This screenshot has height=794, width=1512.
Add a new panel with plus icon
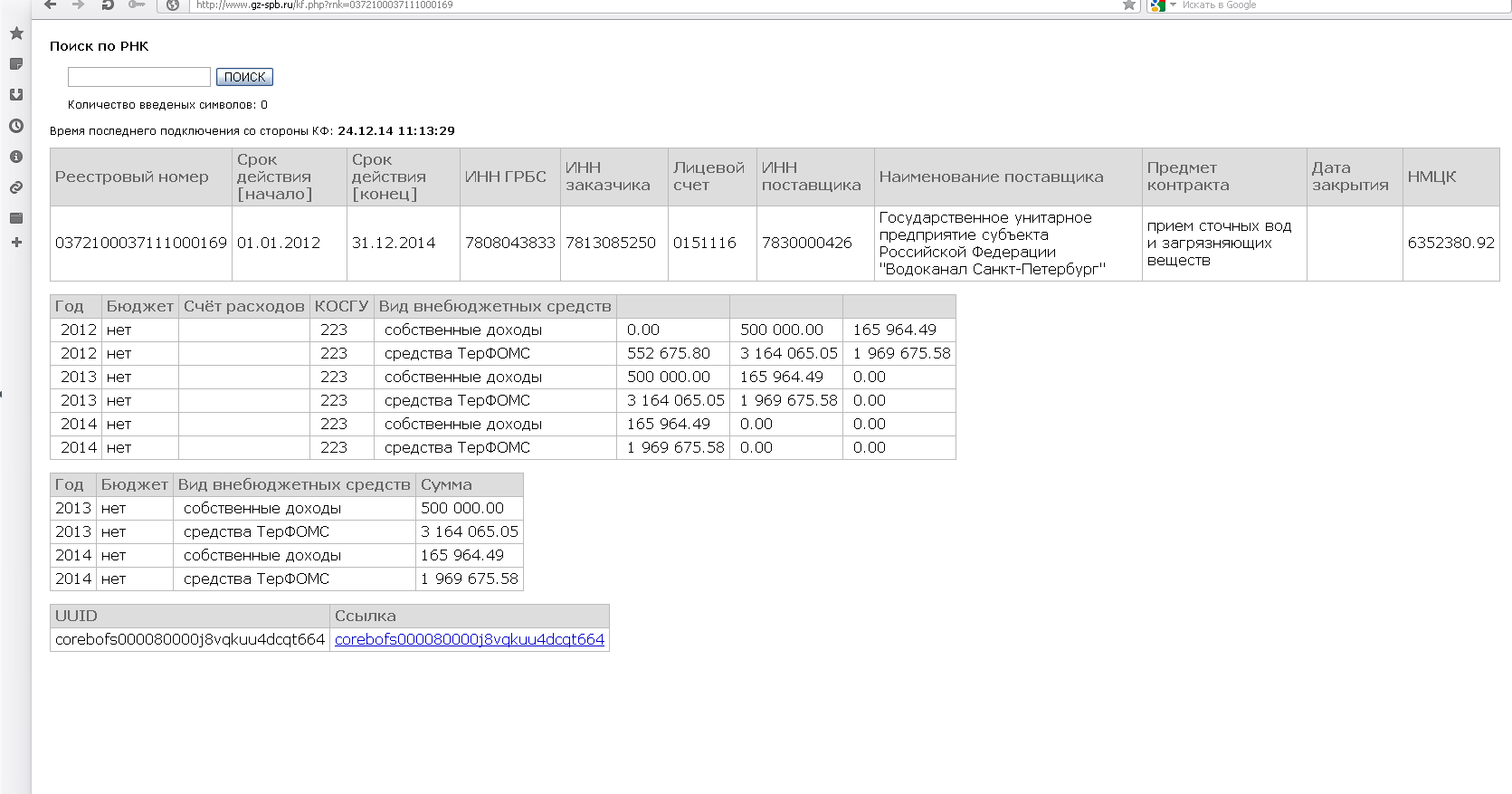click(x=16, y=243)
